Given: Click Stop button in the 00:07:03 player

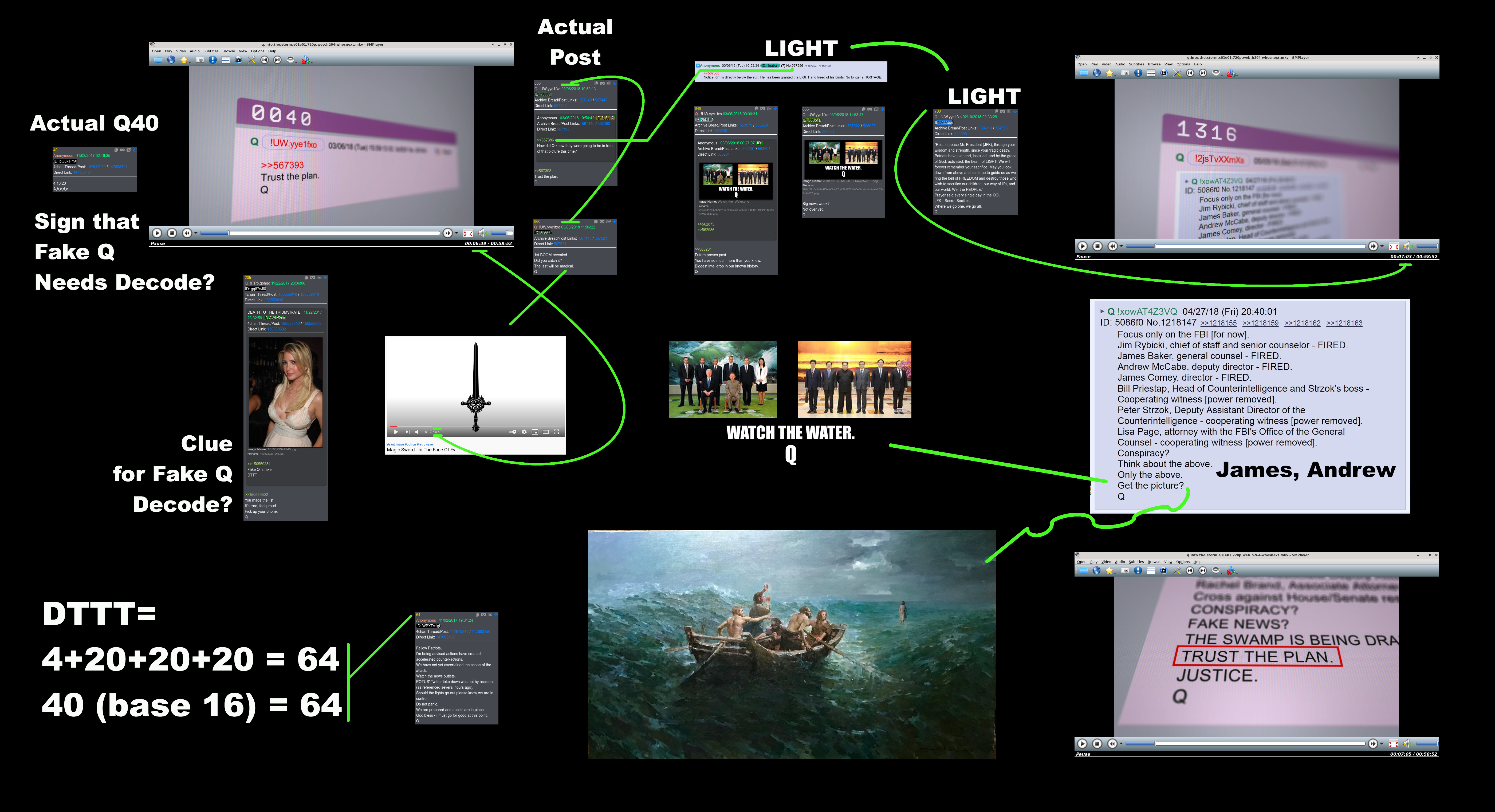Looking at the screenshot, I should click(1097, 246).
